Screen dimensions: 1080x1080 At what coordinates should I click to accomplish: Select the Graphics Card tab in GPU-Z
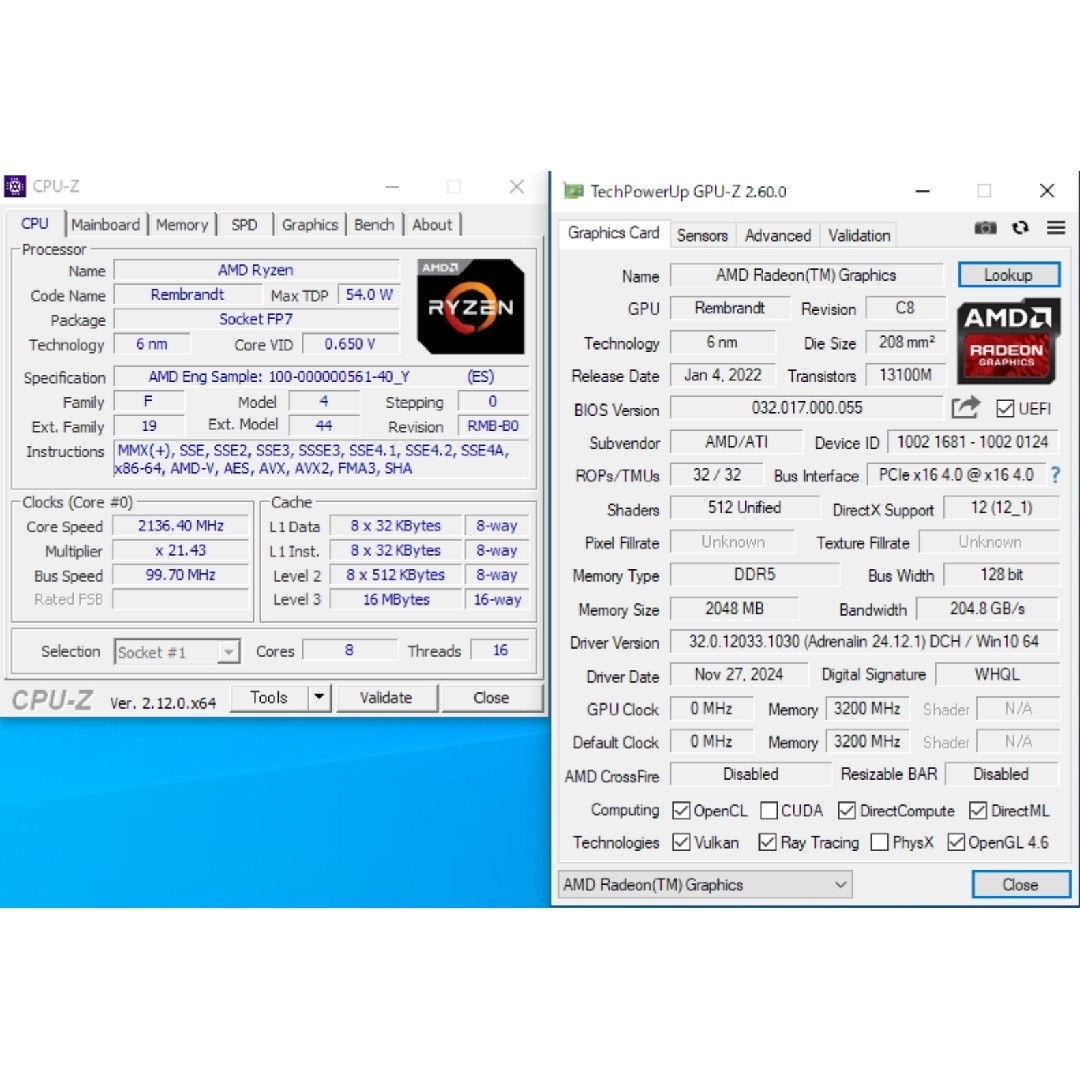click(613, 233)
